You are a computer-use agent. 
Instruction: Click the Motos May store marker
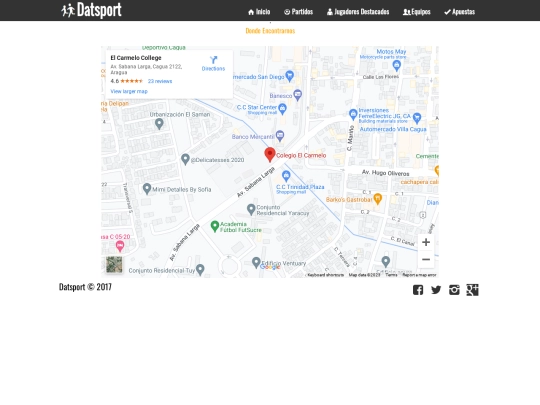click(397, 65)
